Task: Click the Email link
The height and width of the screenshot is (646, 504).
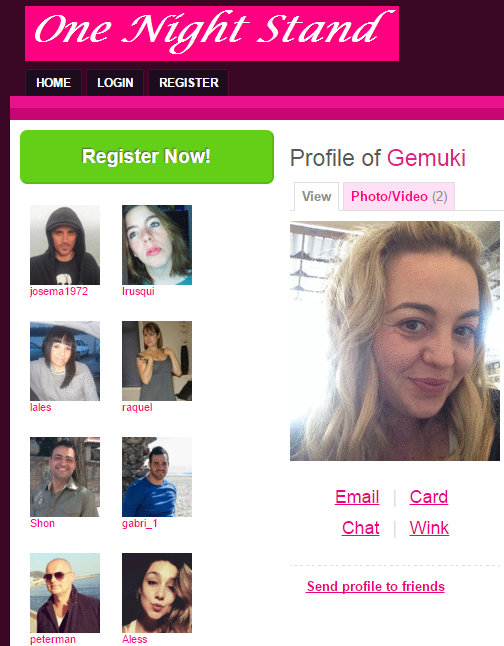Action: (x=357, y=497)
